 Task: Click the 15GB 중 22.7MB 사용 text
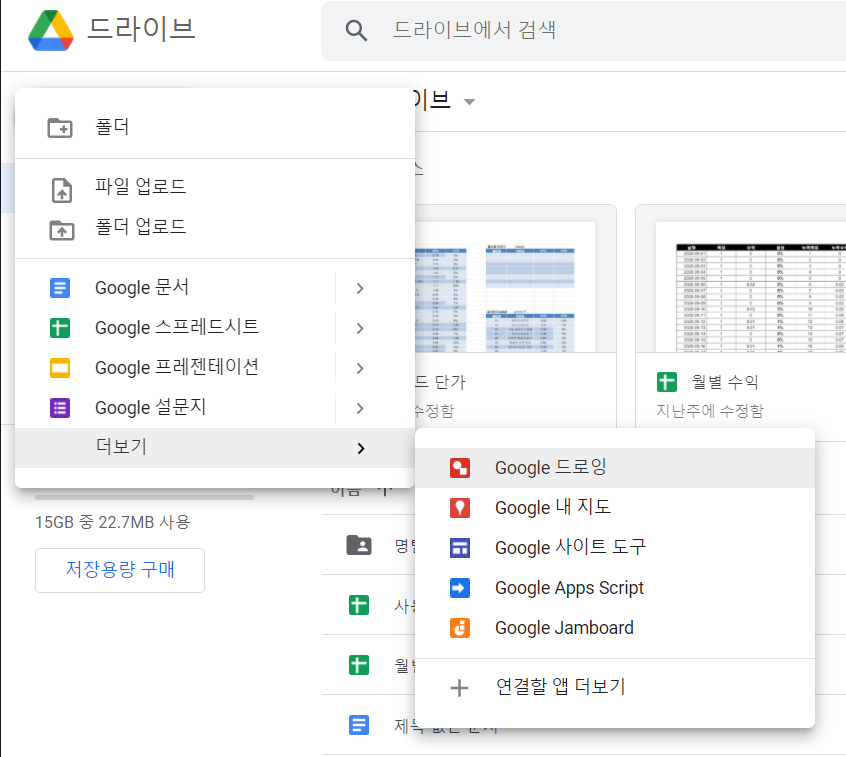point(113,522)
